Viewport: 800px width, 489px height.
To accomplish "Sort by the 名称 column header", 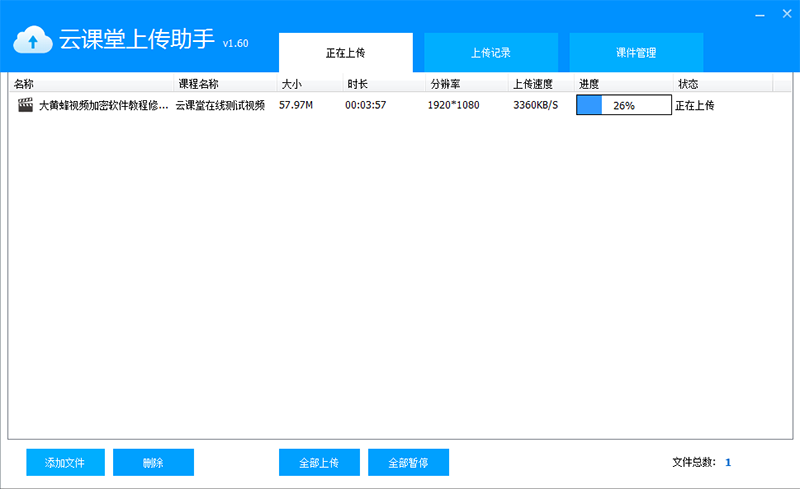I will click(x=24, y=84).
